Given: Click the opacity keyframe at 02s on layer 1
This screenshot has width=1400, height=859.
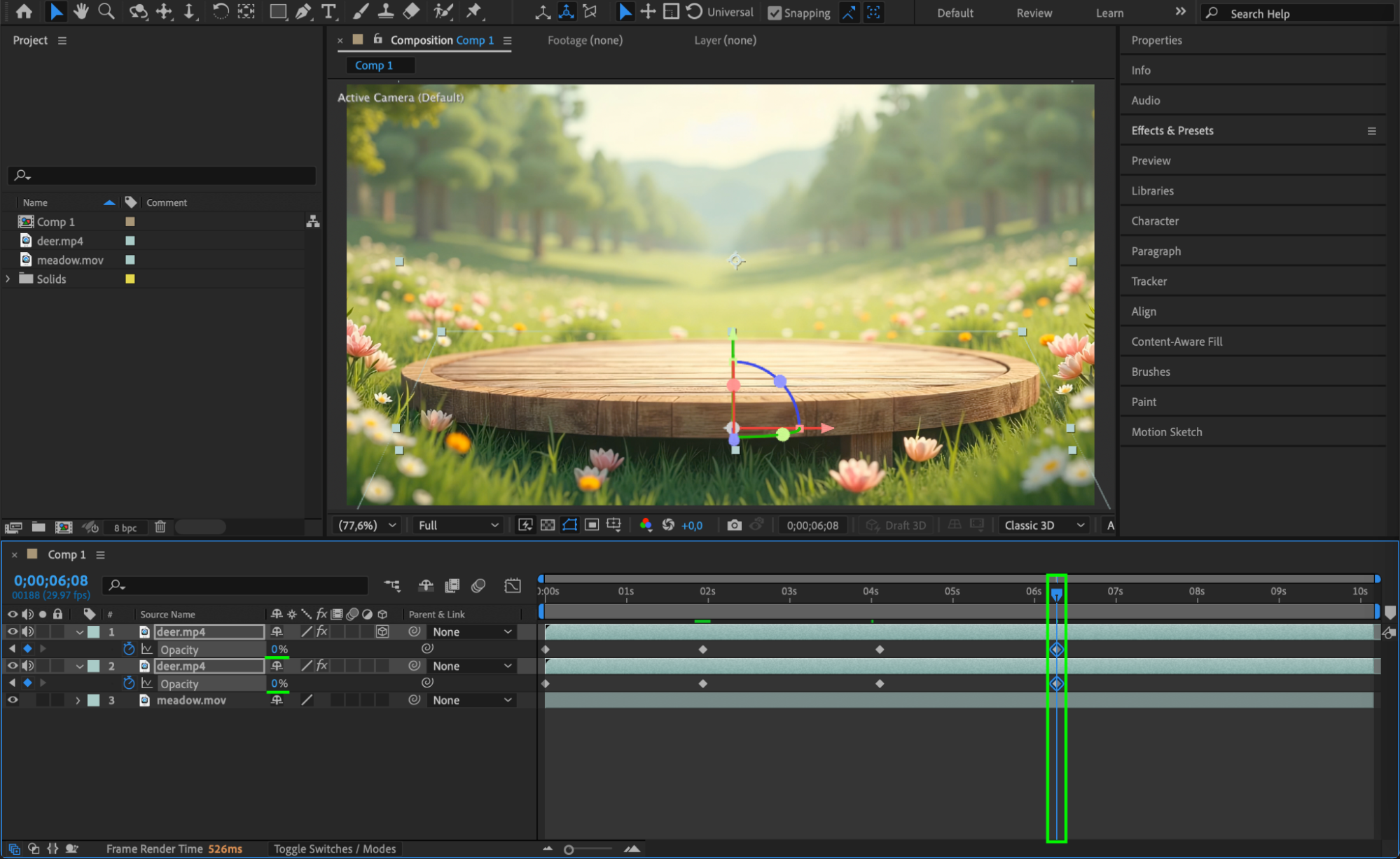Looking at the screenshot, I should 703,650.
